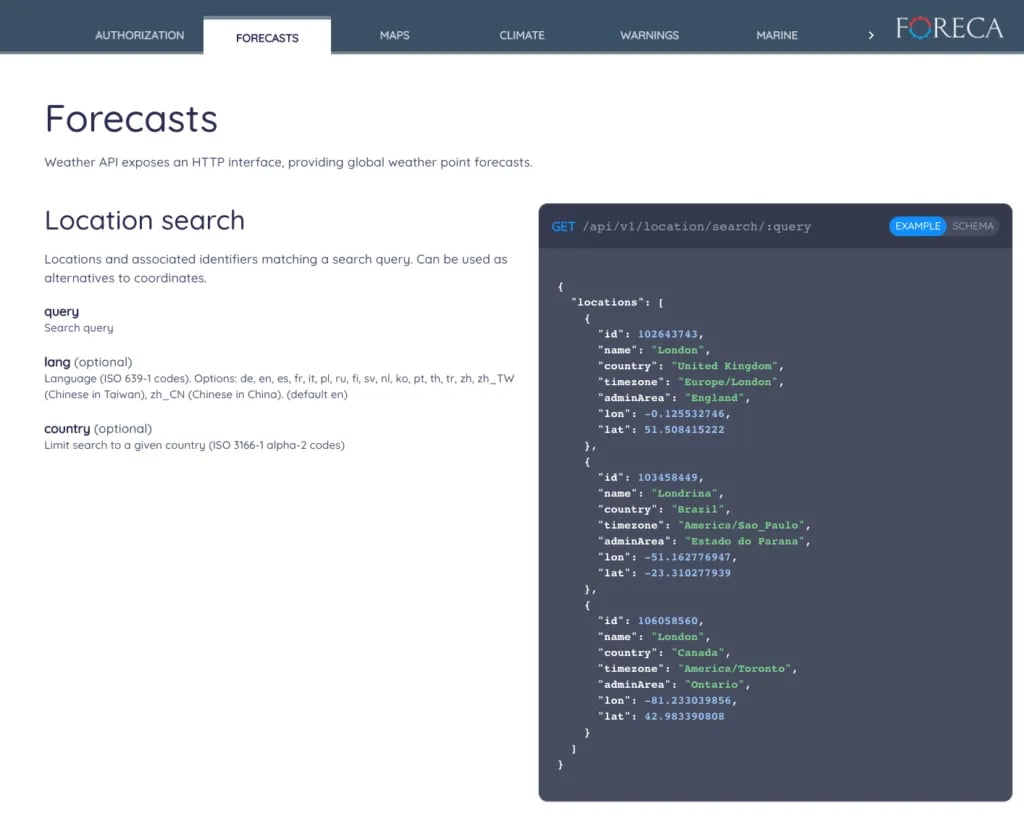Screen dimensions: 1024x816
Task: Click the id value 103458449
Action: point(667,478)
